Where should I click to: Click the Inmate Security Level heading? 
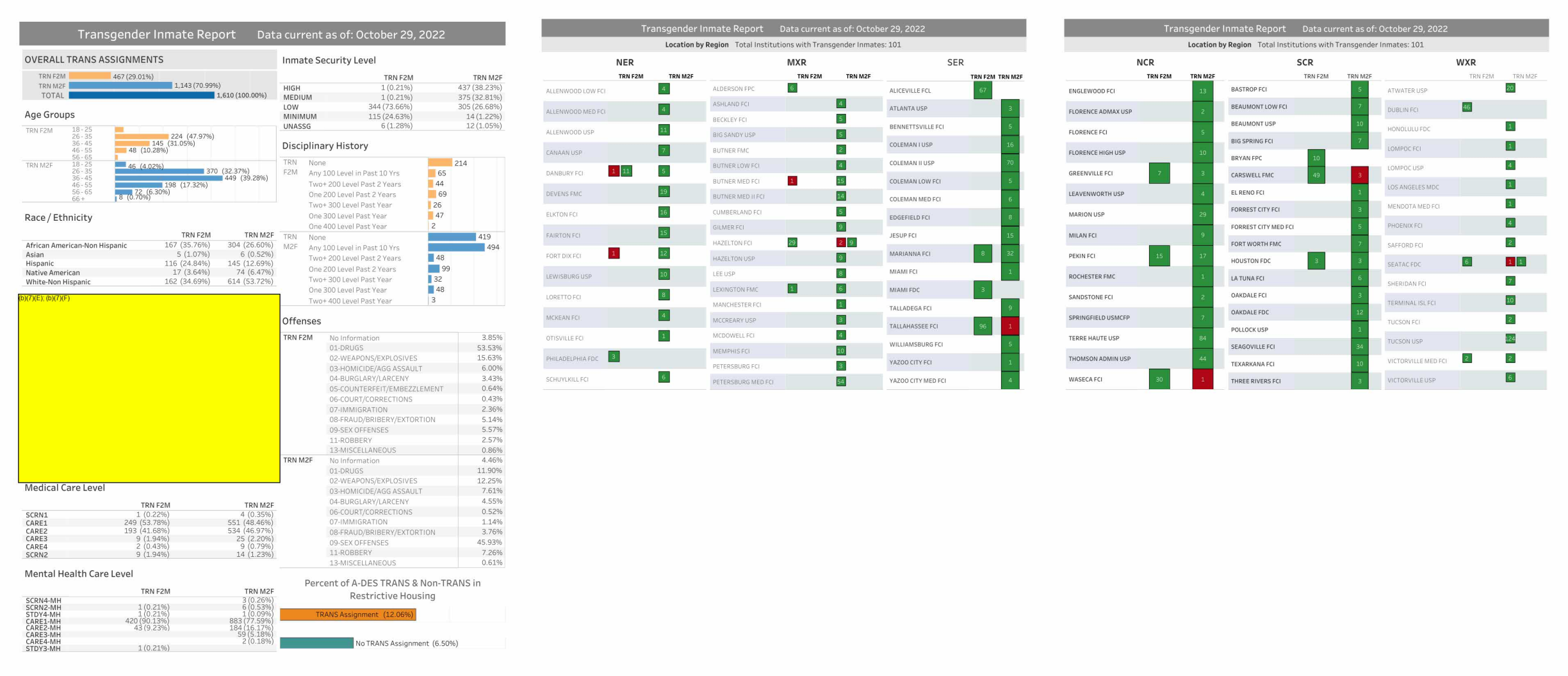329,60
